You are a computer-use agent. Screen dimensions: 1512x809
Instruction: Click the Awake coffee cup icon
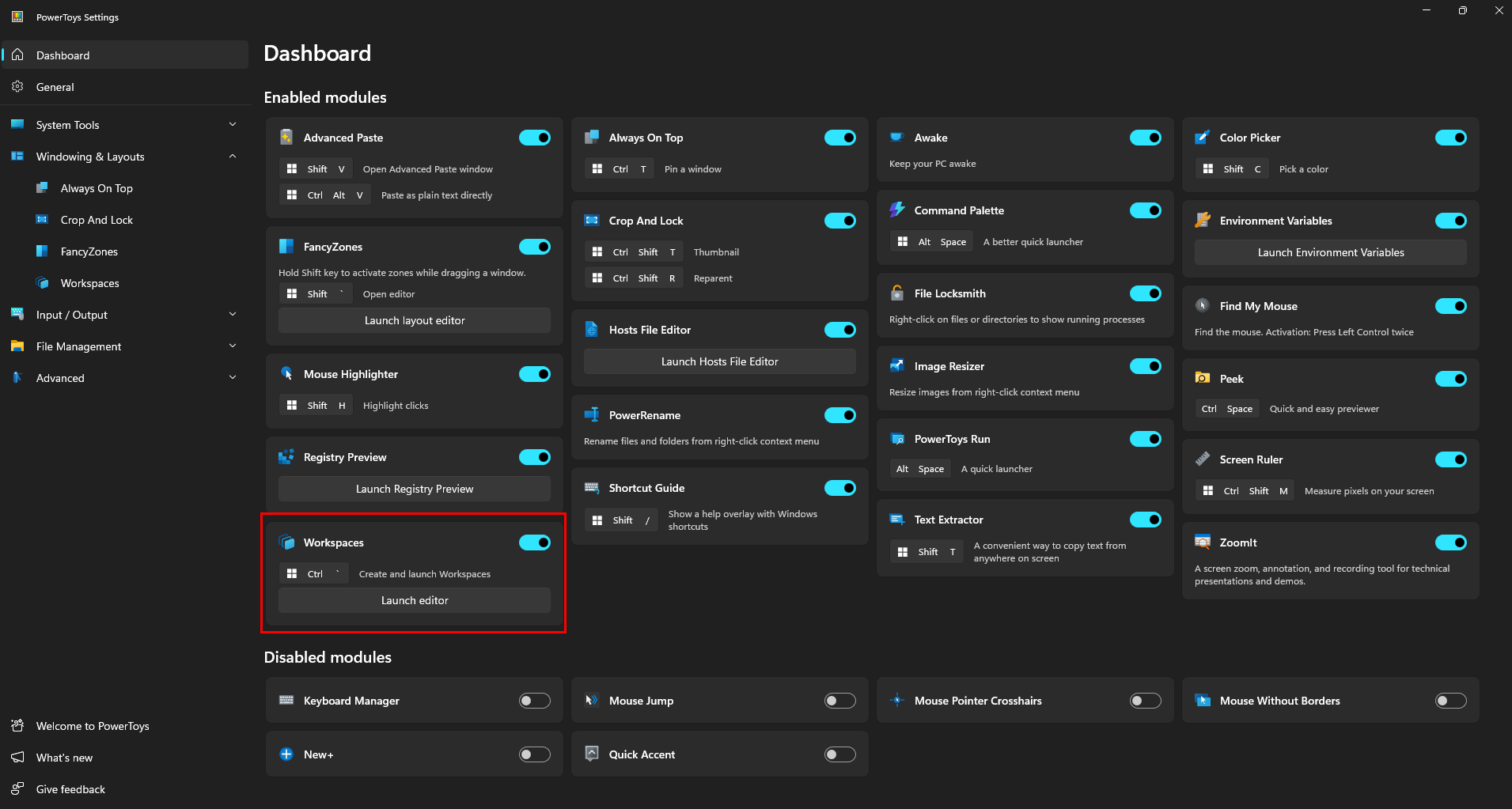pos(897,138)
